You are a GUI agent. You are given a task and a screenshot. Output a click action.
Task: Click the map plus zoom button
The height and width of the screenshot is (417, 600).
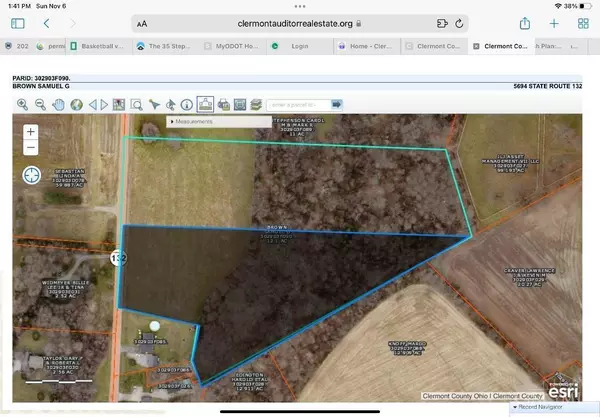31,131
